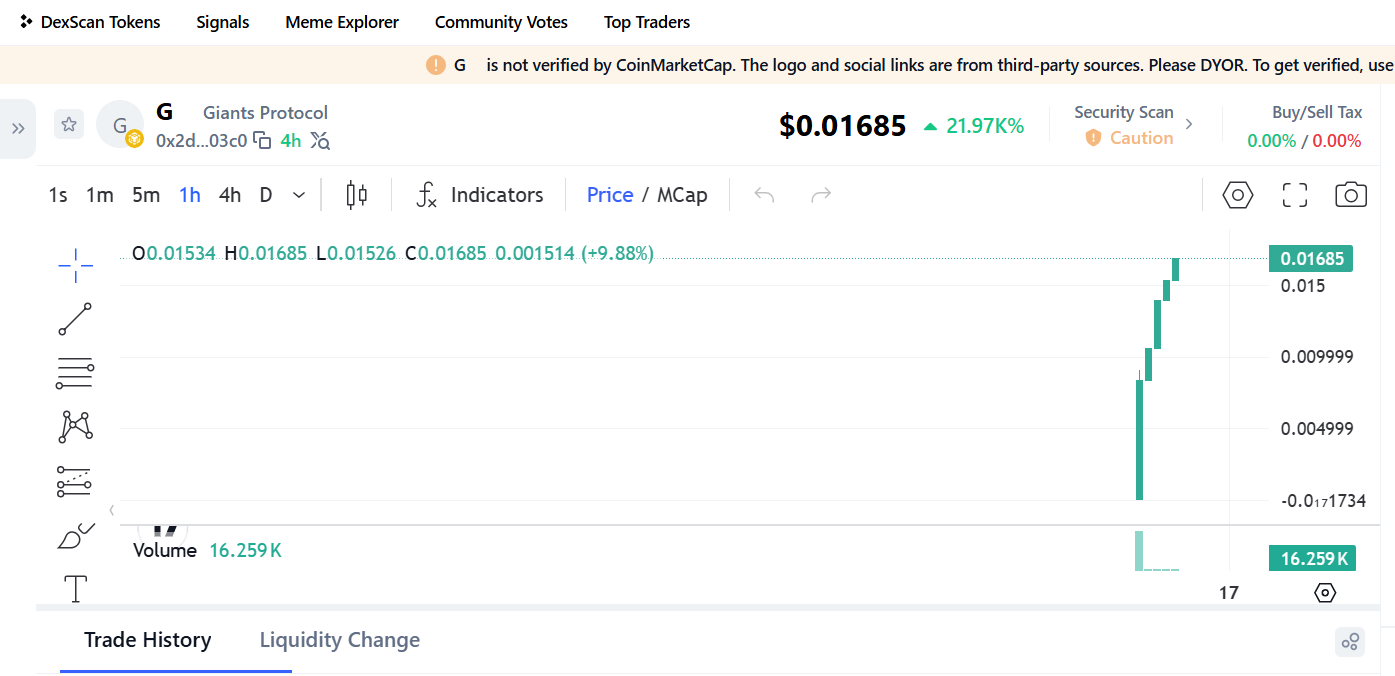Open the more intervals dropdown arrow
The height and width of the screenshot is (676, 1395).
pyautogui.click(x=298, y=195)
